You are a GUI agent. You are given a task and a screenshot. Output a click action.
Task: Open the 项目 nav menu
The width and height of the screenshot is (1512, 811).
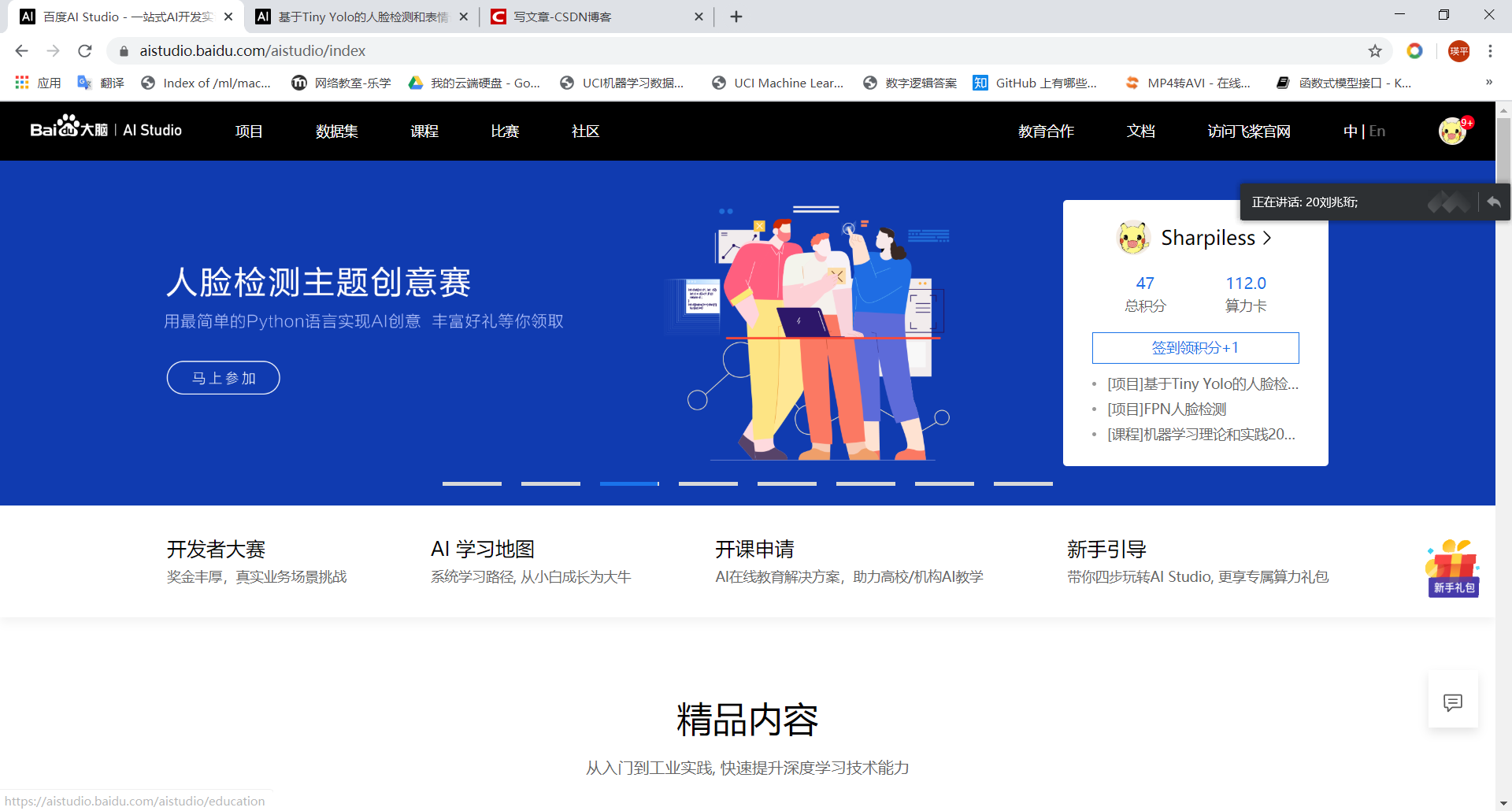coord(249,131)
